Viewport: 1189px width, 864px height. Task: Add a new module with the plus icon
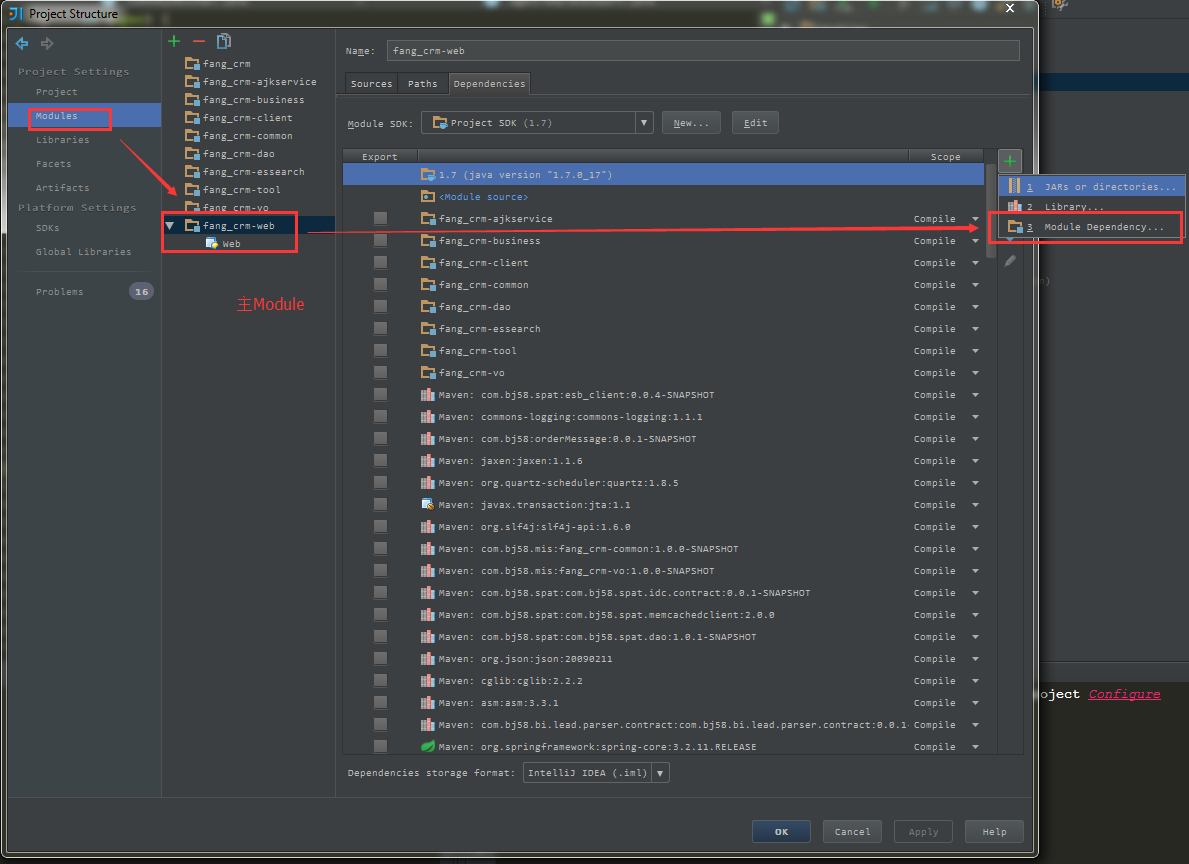(x=174, y=41)
